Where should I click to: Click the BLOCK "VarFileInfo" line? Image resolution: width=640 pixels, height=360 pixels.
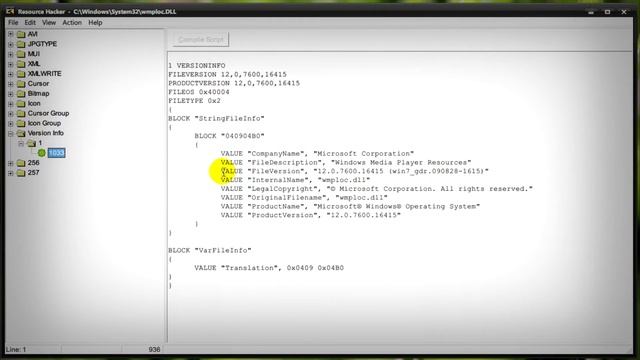(x=210, y=250)
